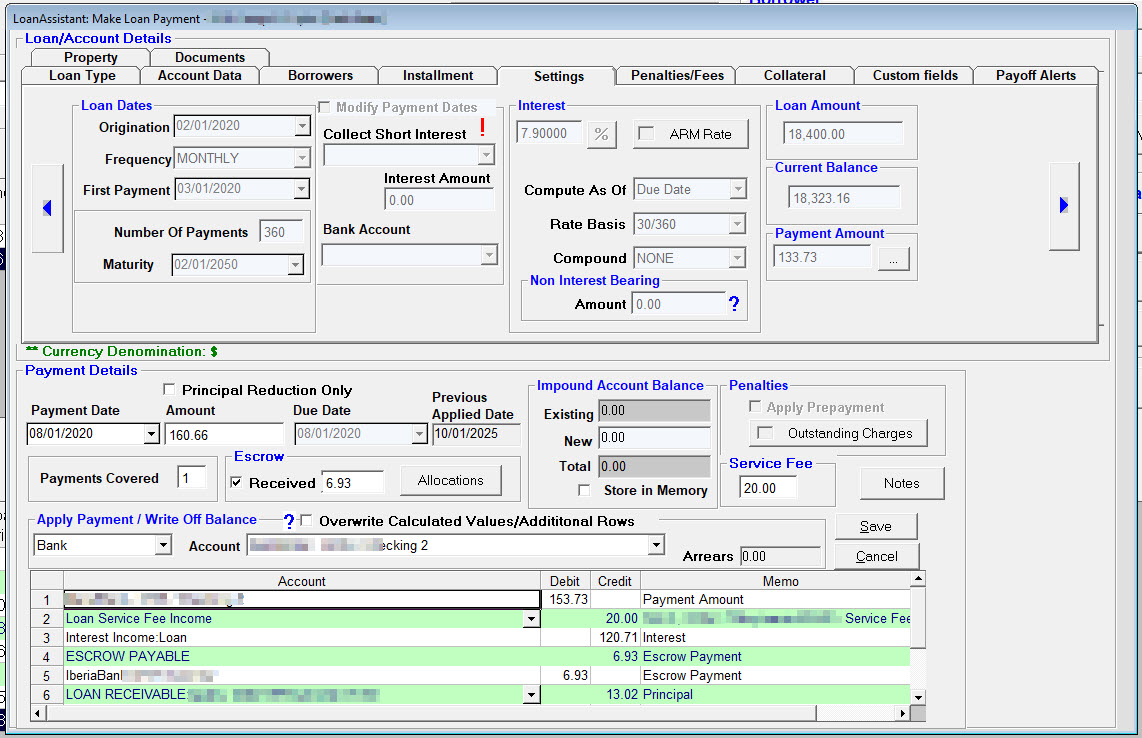Open the Rate Basis dropdown
This screenshot has height=738, width=1142.
[735, 223]
